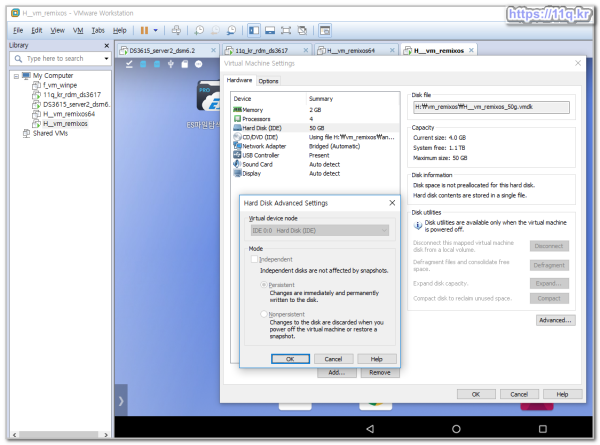The width and height of the screenshot is (600, 445).
Task: Click the Unity mode toolbar icon
Action: click(302, 30)
